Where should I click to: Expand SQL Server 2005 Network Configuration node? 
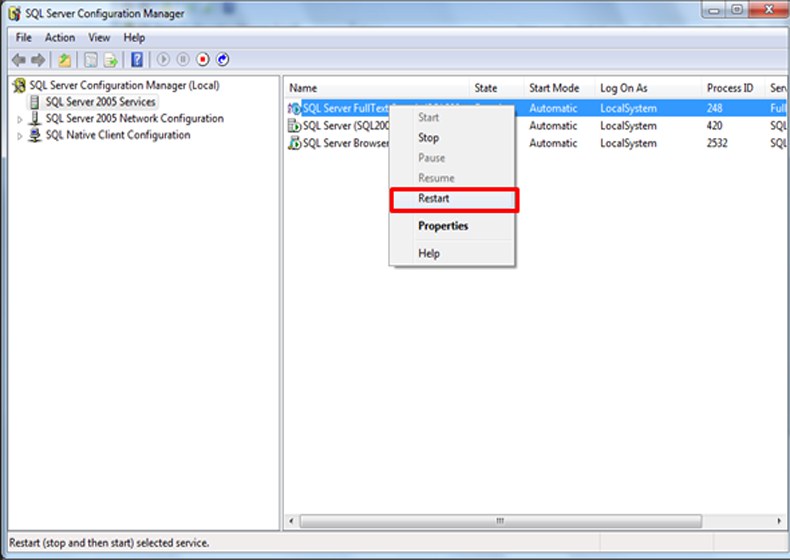pyautogui.click(x=19, y=119)
